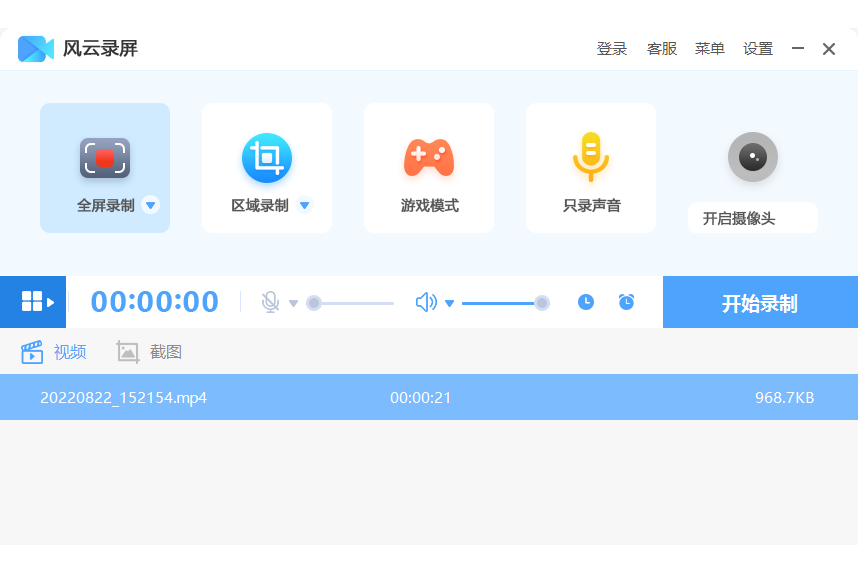Click the speaker volume slider handle
Viewport: 858px width, 572px height.
542,302
